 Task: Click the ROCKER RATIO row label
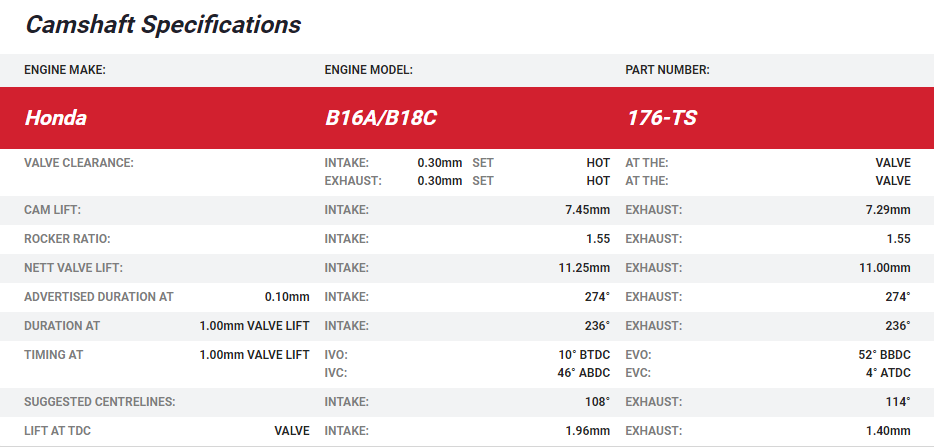click(67, 239)
